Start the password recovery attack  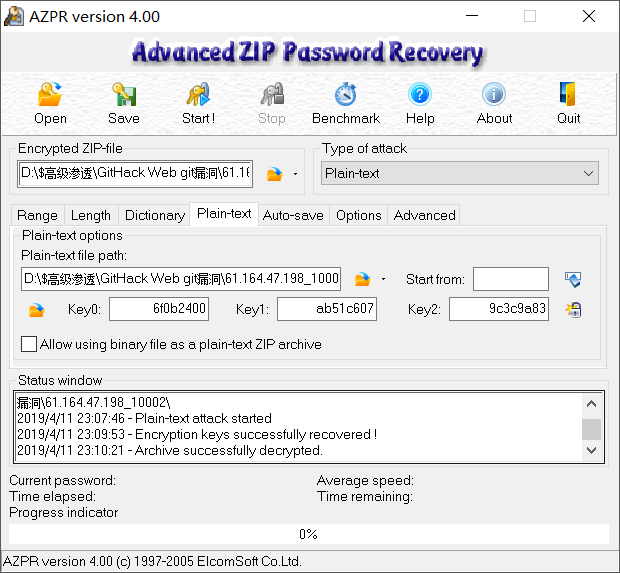(198, 94)
